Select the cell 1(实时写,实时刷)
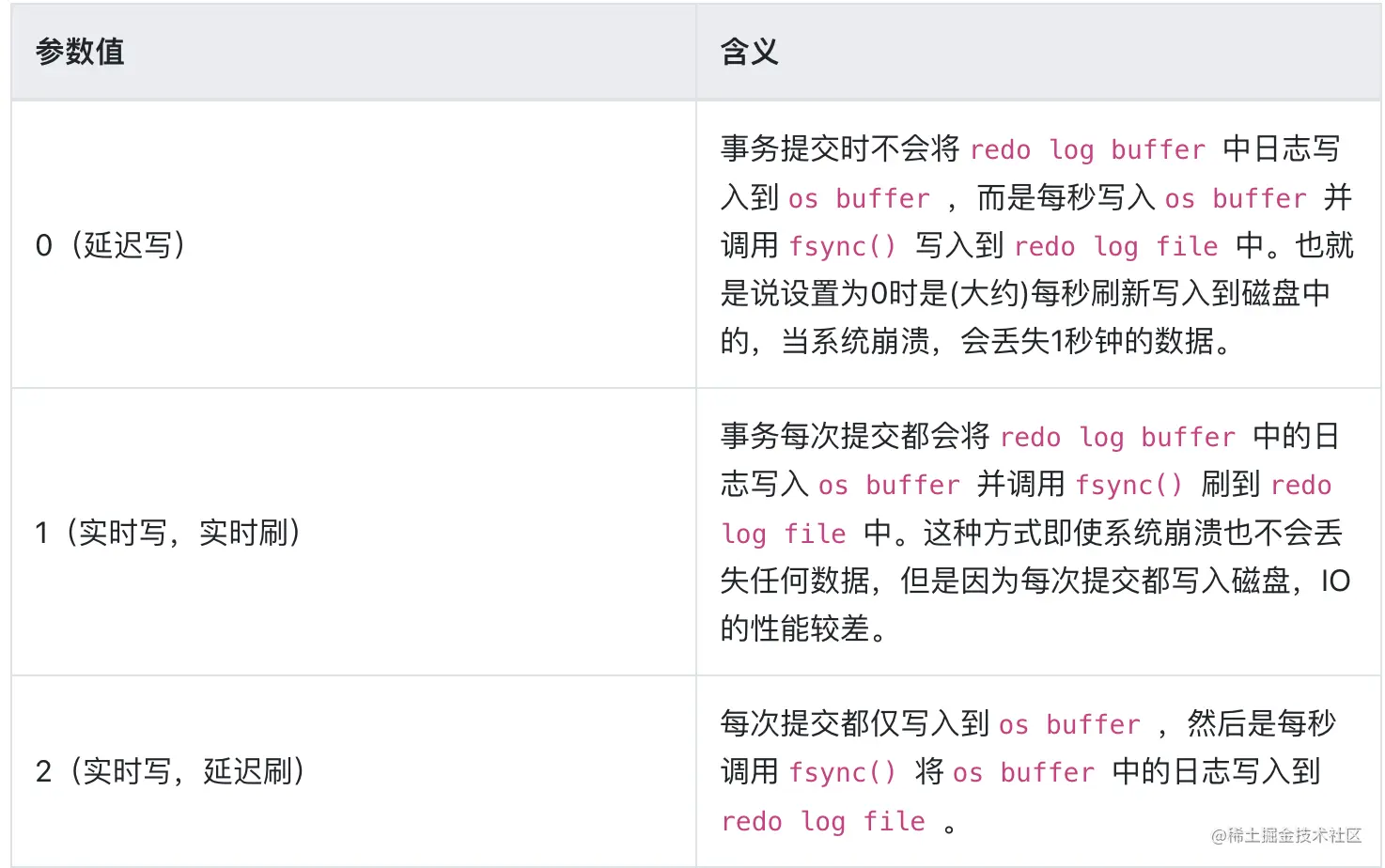The width and height of the screenshot is (1385, 868). [353, 533]
